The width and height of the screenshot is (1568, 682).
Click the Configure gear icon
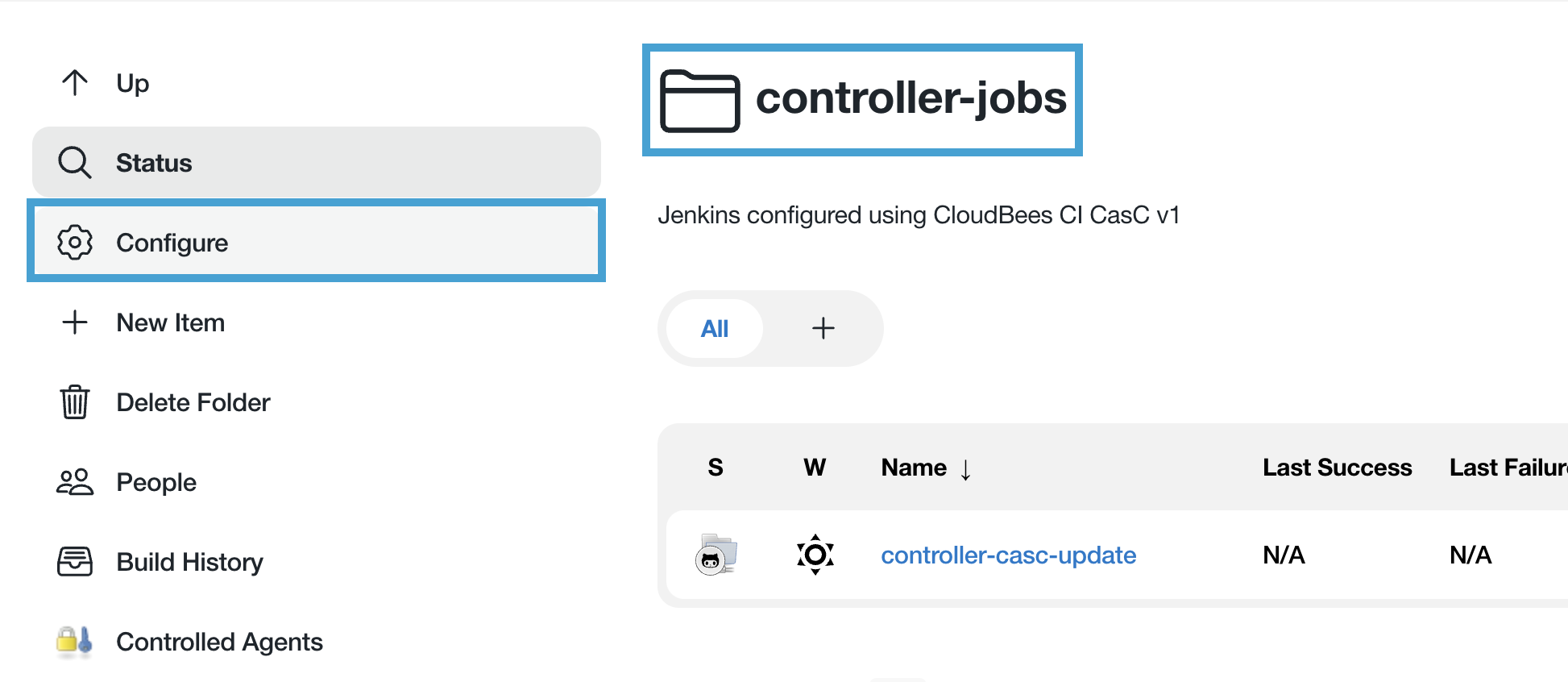pyautogui.click(x=75, y=242)
